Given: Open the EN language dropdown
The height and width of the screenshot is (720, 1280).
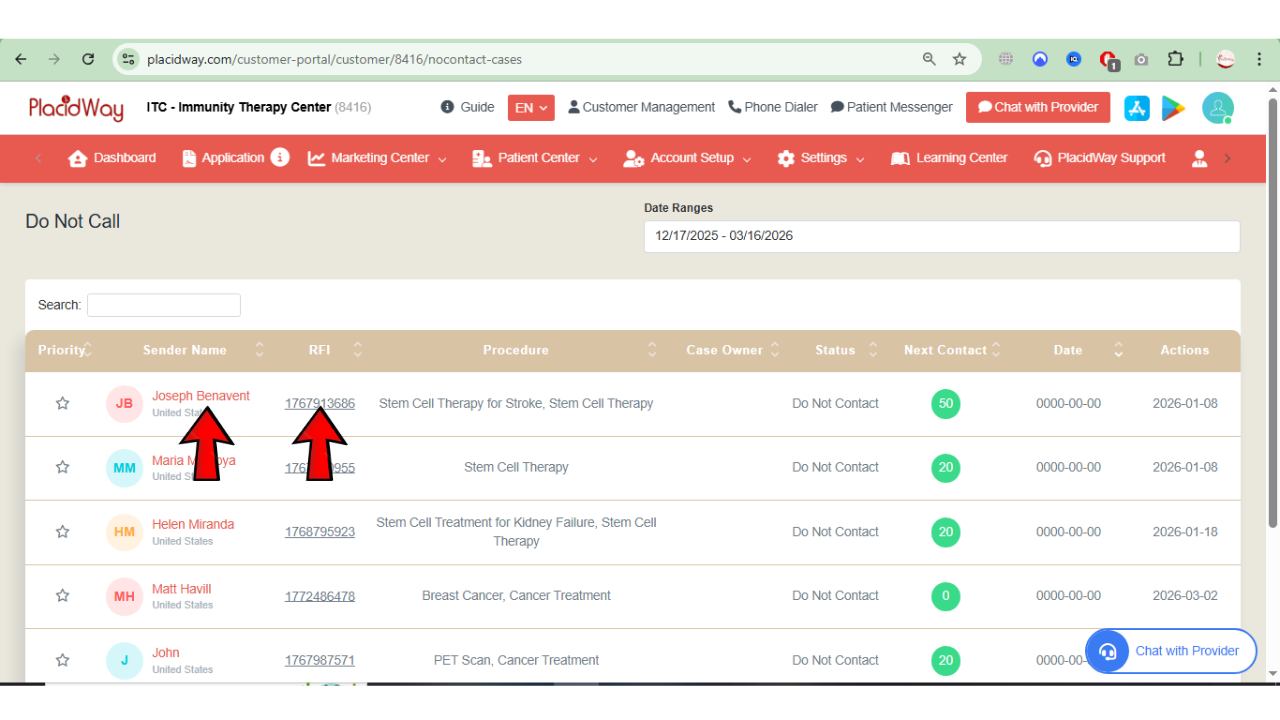Looking at the screenshot, I should coord(530,108).
